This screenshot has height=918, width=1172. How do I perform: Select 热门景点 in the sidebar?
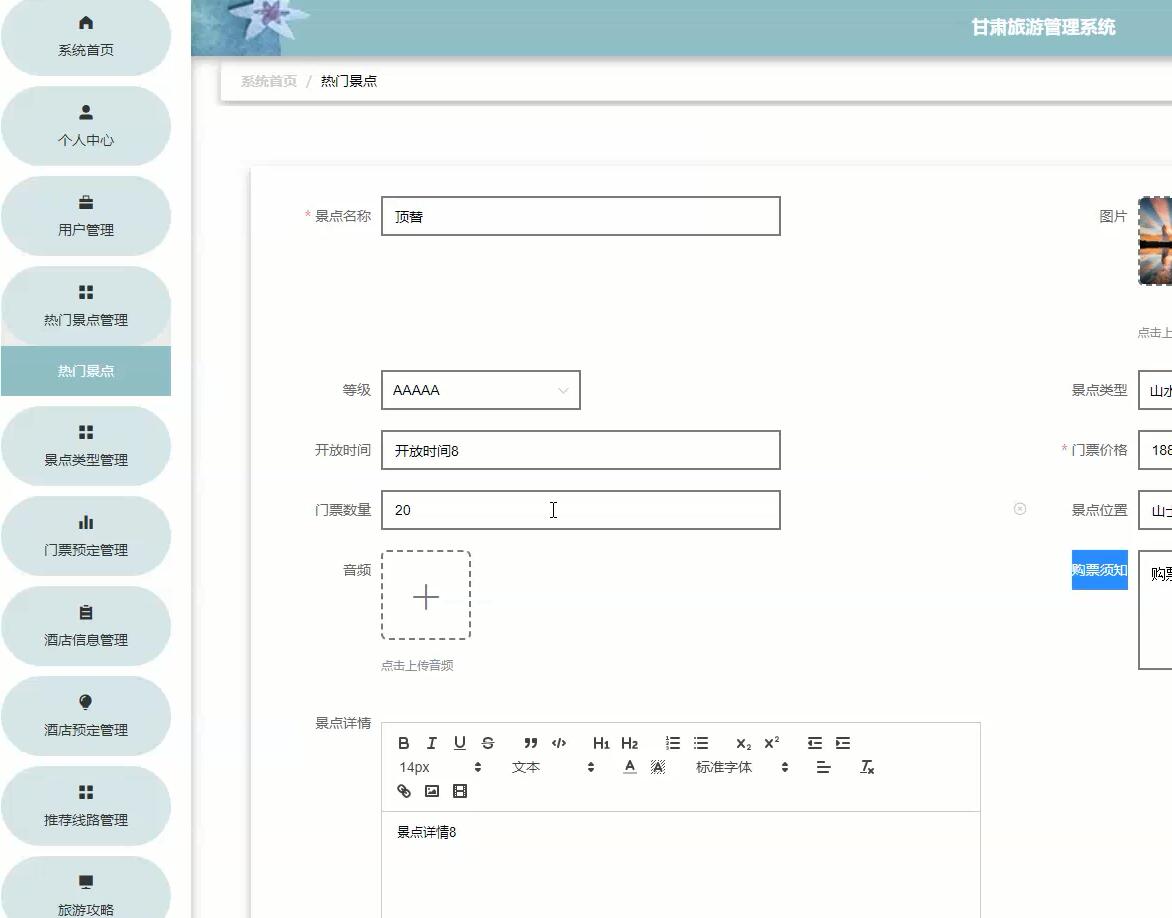(x=87, y=369)
